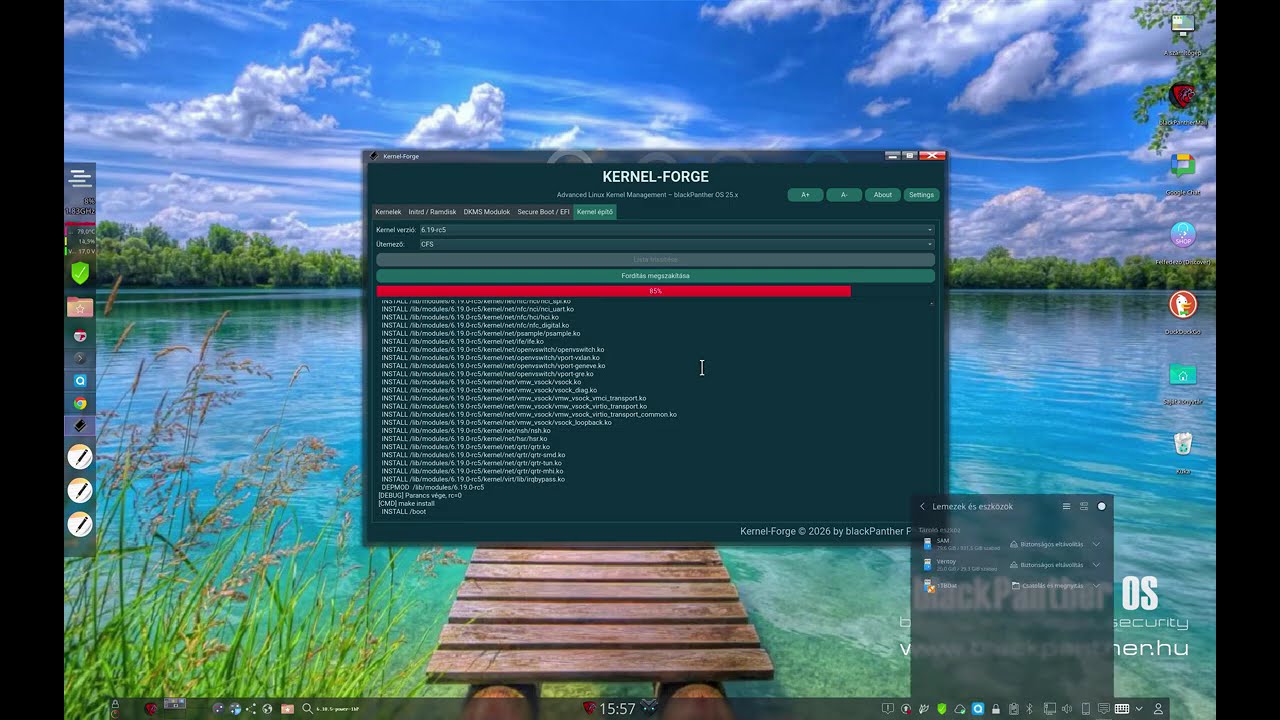Click the Bluetooth tray icon
Screen dimensions: 1280x720
point(1029,709)
